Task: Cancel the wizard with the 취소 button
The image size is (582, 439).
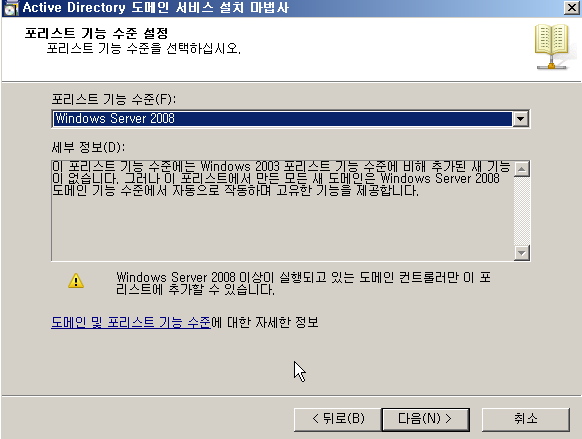Action: 526,419
